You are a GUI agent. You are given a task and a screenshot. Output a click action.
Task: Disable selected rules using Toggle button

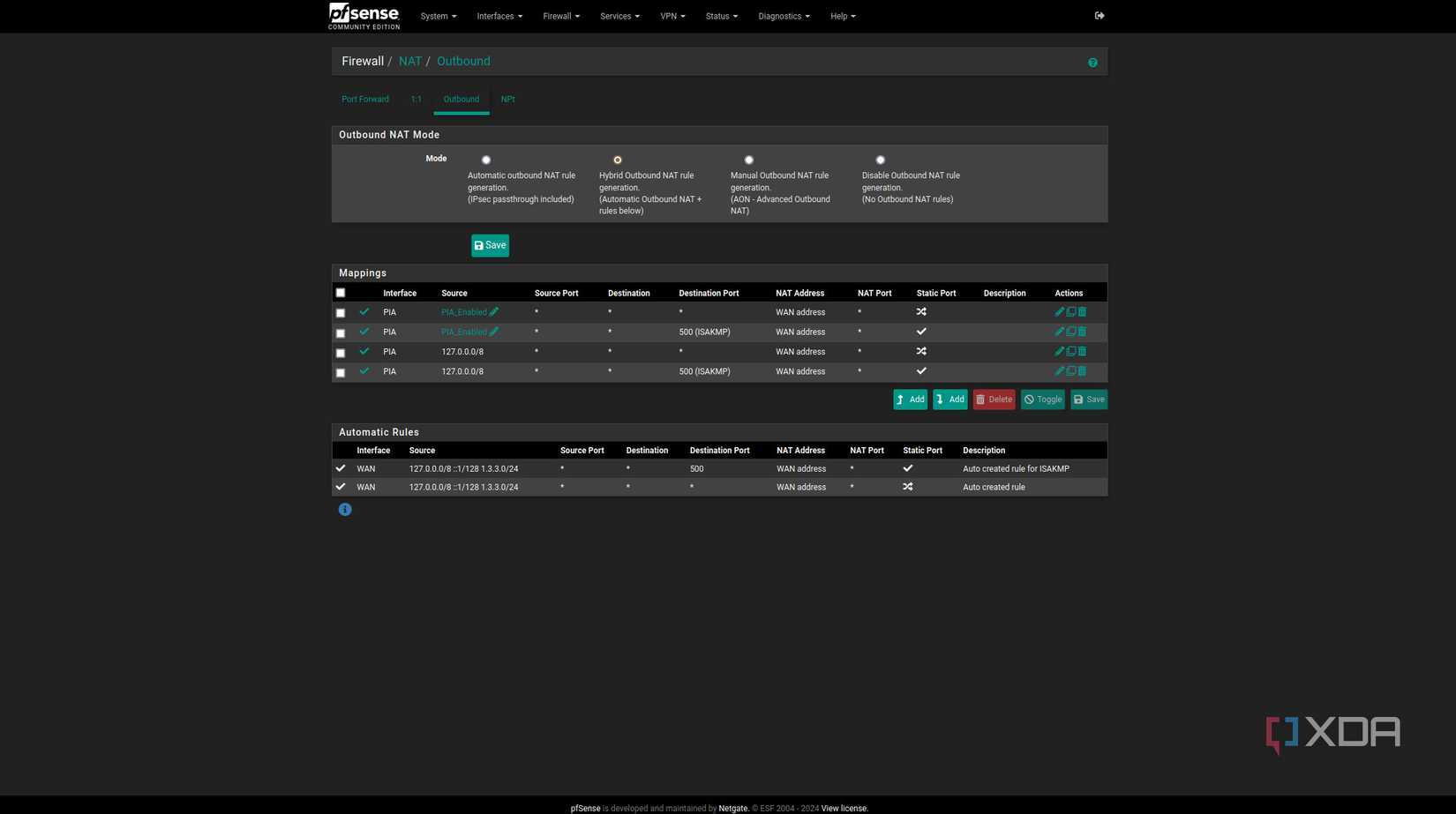[1042, 399]
